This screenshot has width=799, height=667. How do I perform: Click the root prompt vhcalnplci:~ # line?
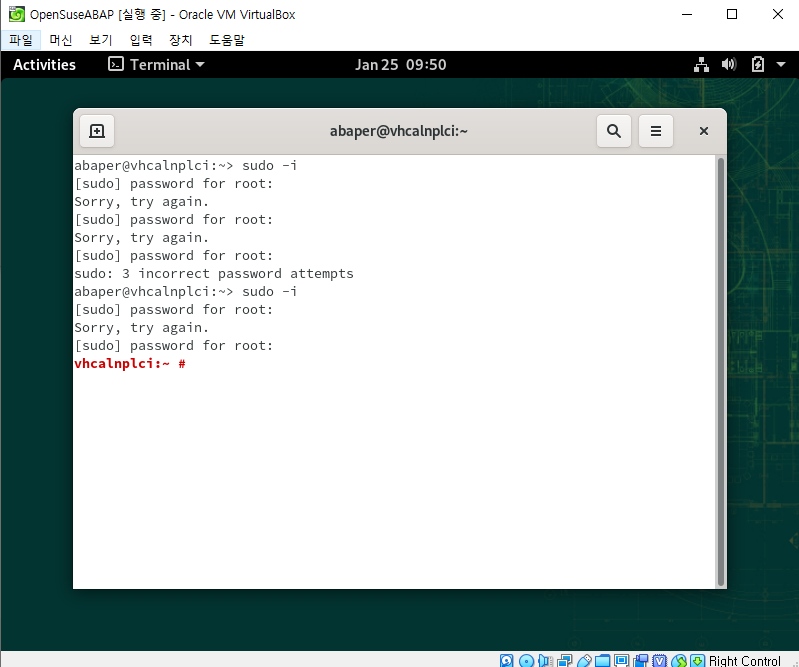click(x=130, y=364)
